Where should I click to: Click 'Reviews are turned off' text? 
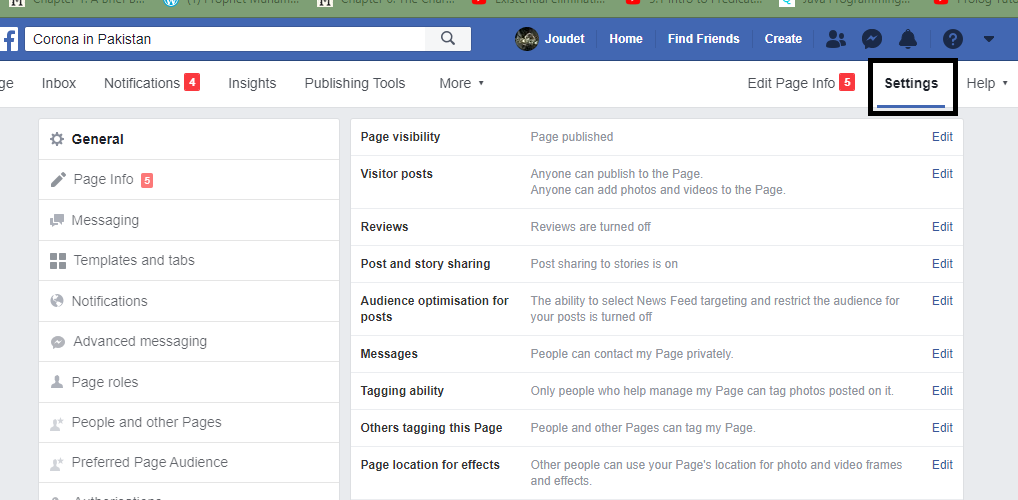[x=590, y=227]
